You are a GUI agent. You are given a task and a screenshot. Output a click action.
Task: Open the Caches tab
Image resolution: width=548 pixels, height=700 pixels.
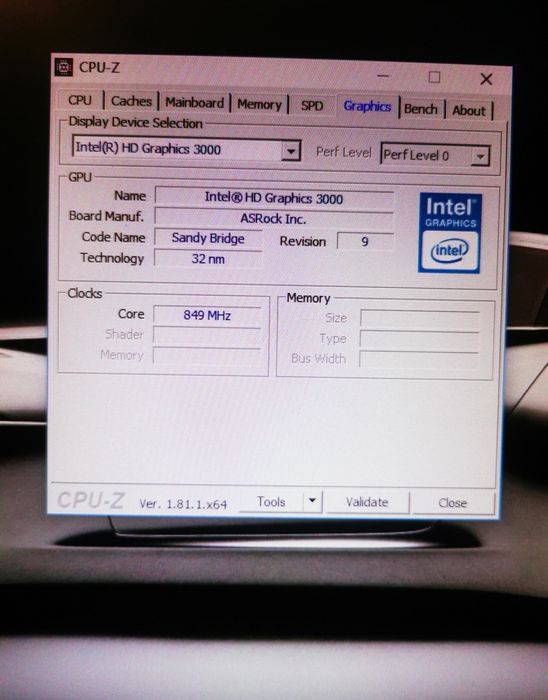[131, 101]
